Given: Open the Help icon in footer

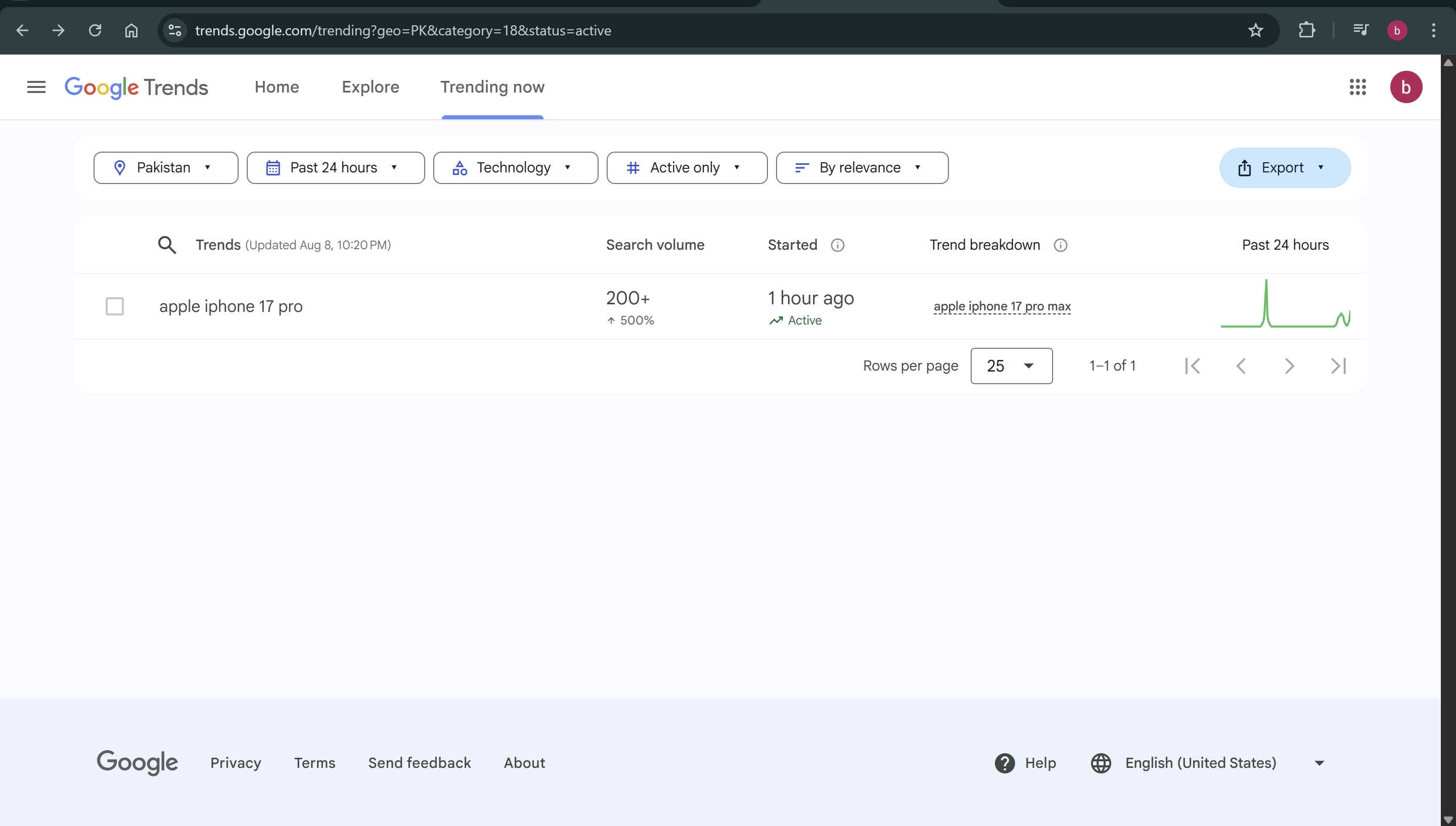Looking at the screenshot, I should click(x=1005, y=763).
